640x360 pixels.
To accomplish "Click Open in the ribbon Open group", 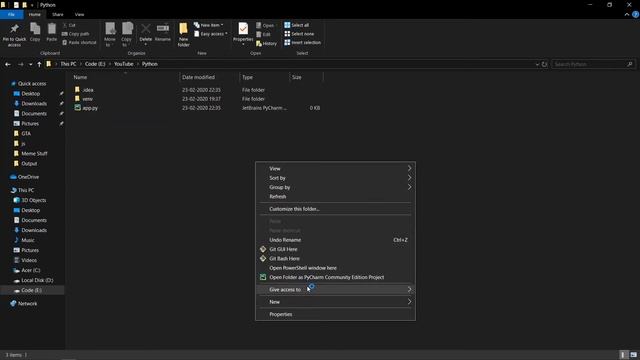I will point(265,25).
